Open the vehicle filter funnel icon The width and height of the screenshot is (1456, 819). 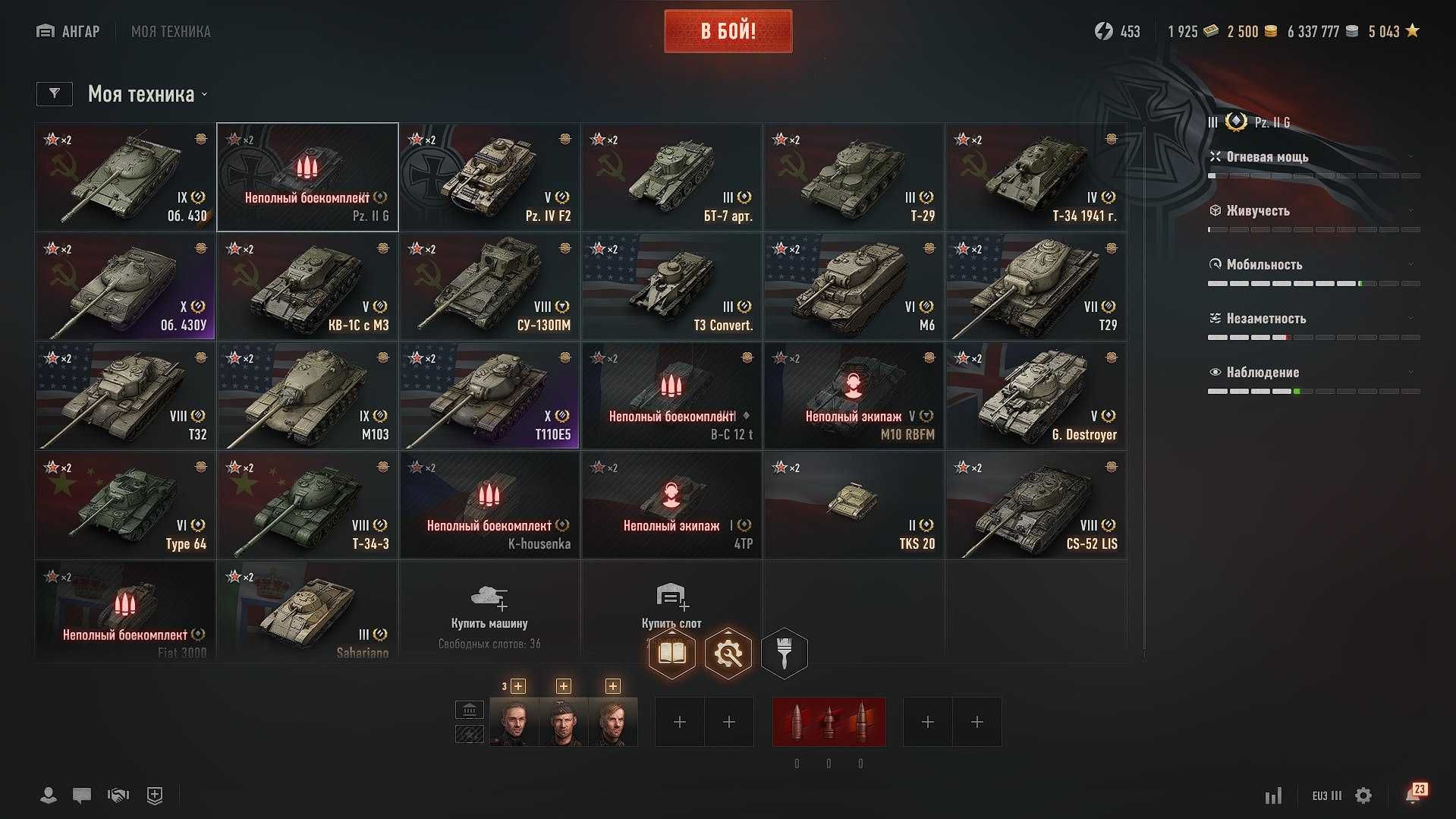[x=55, y=94]
